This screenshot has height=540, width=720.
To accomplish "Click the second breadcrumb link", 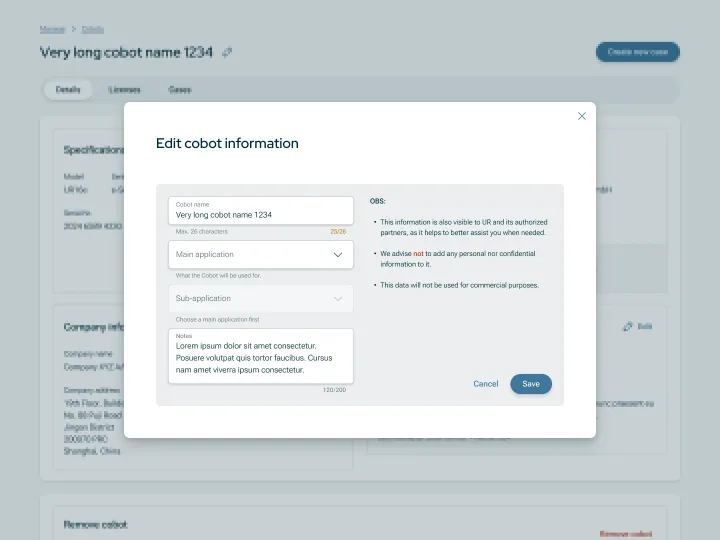I will [x=92, y=29].
